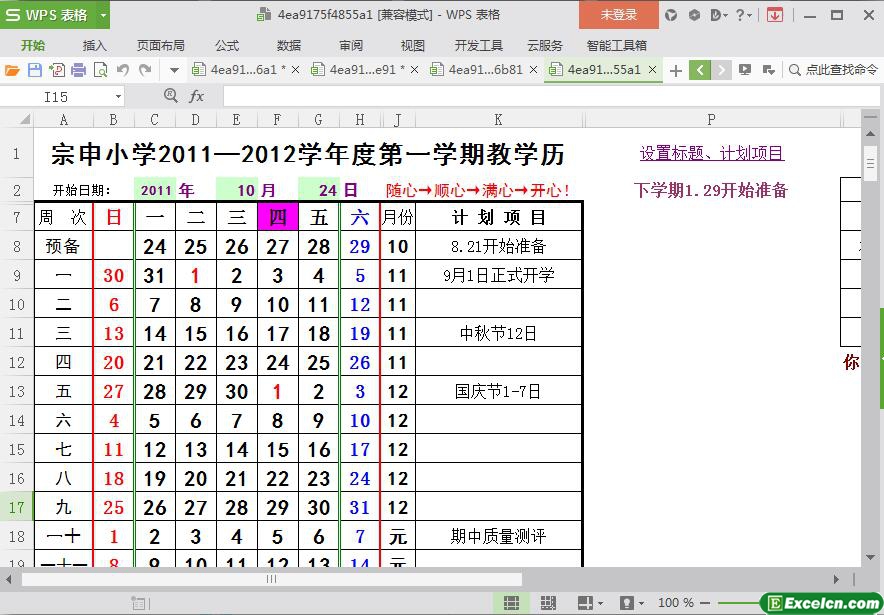Expand the Name Box dropdown showing I15
The image size is (884, 615).
(x=118, y=96)
